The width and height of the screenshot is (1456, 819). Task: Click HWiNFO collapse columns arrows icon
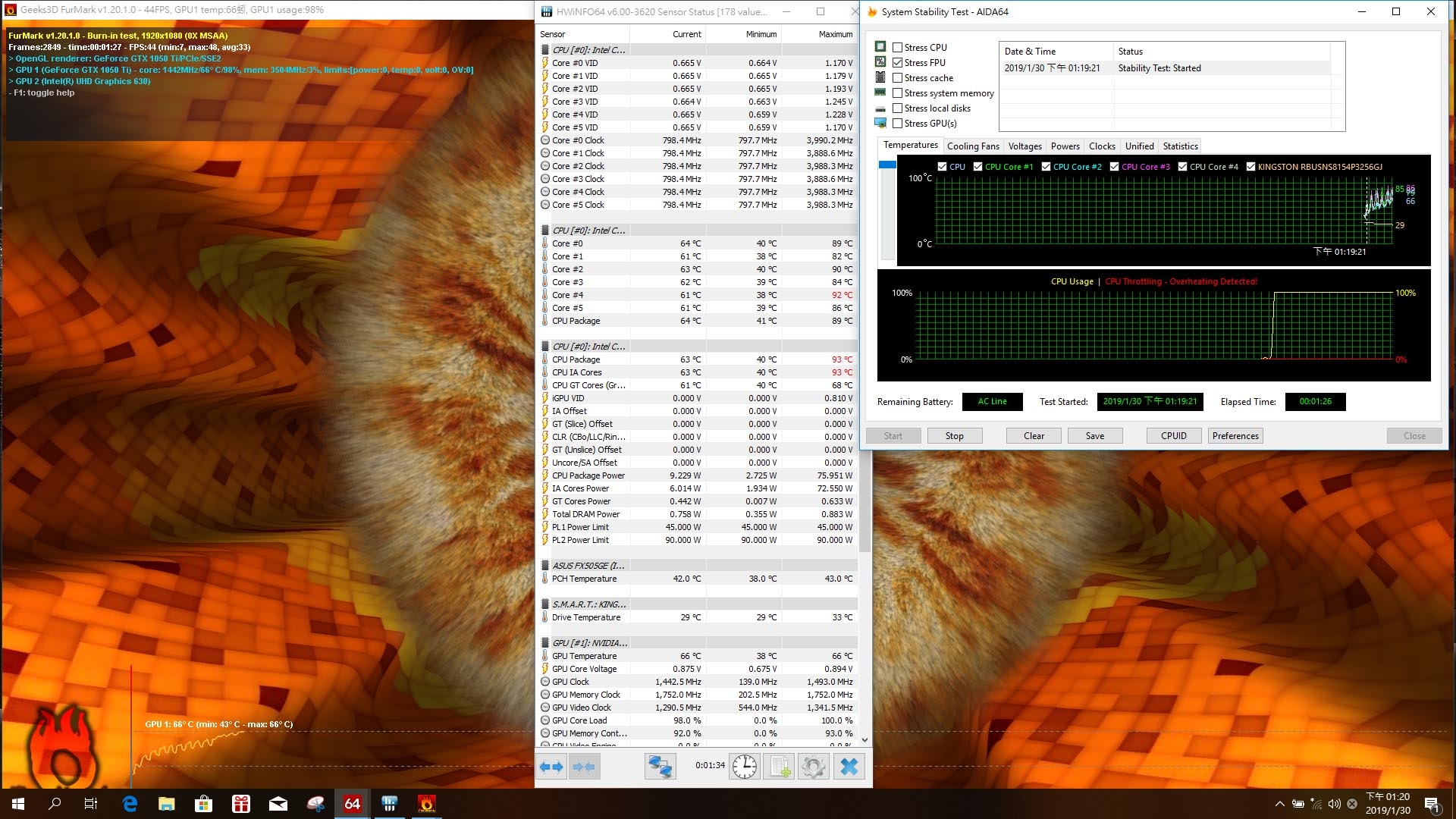coord(583,767)
